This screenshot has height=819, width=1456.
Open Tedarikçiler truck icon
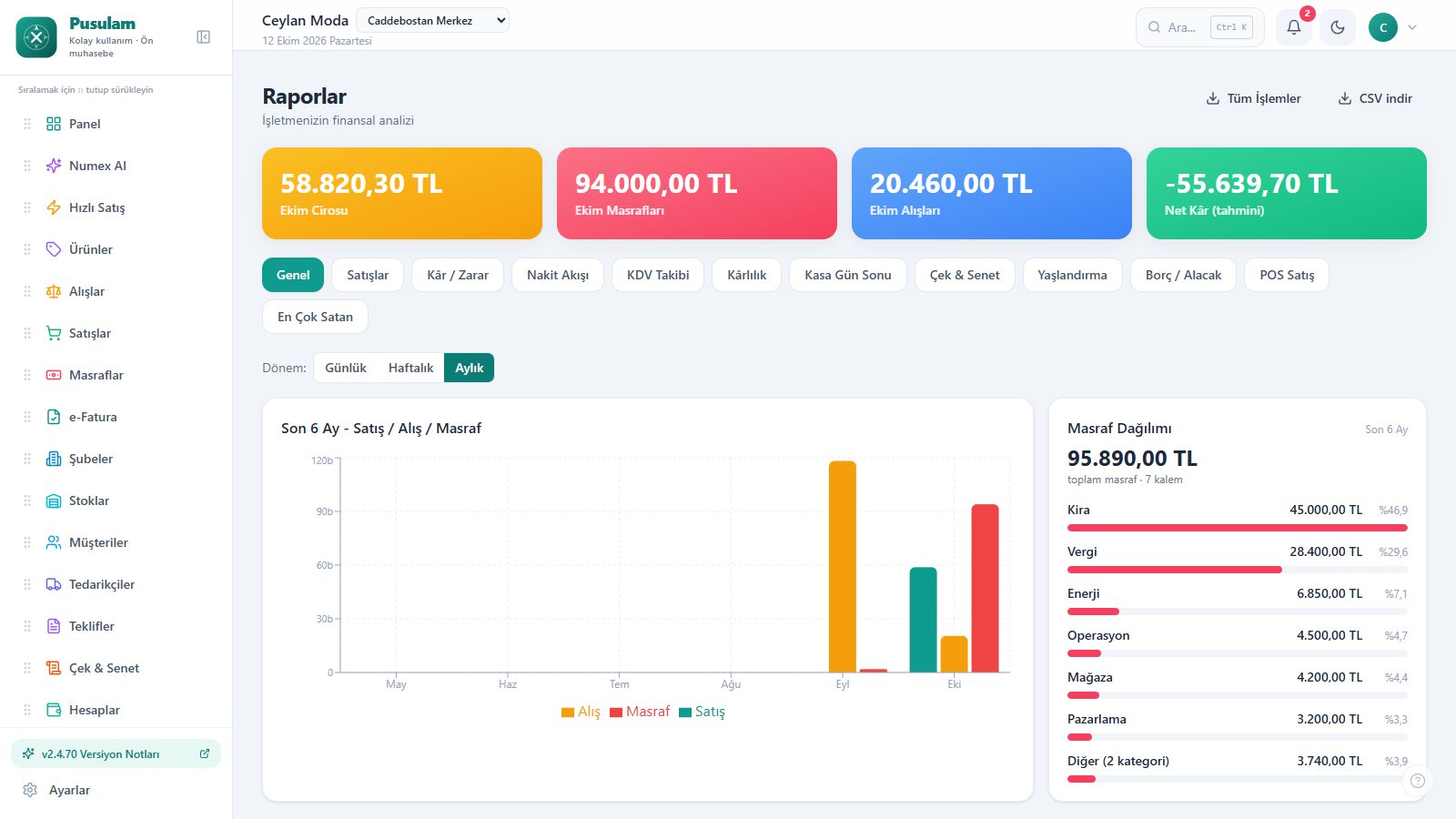(54, 584)
